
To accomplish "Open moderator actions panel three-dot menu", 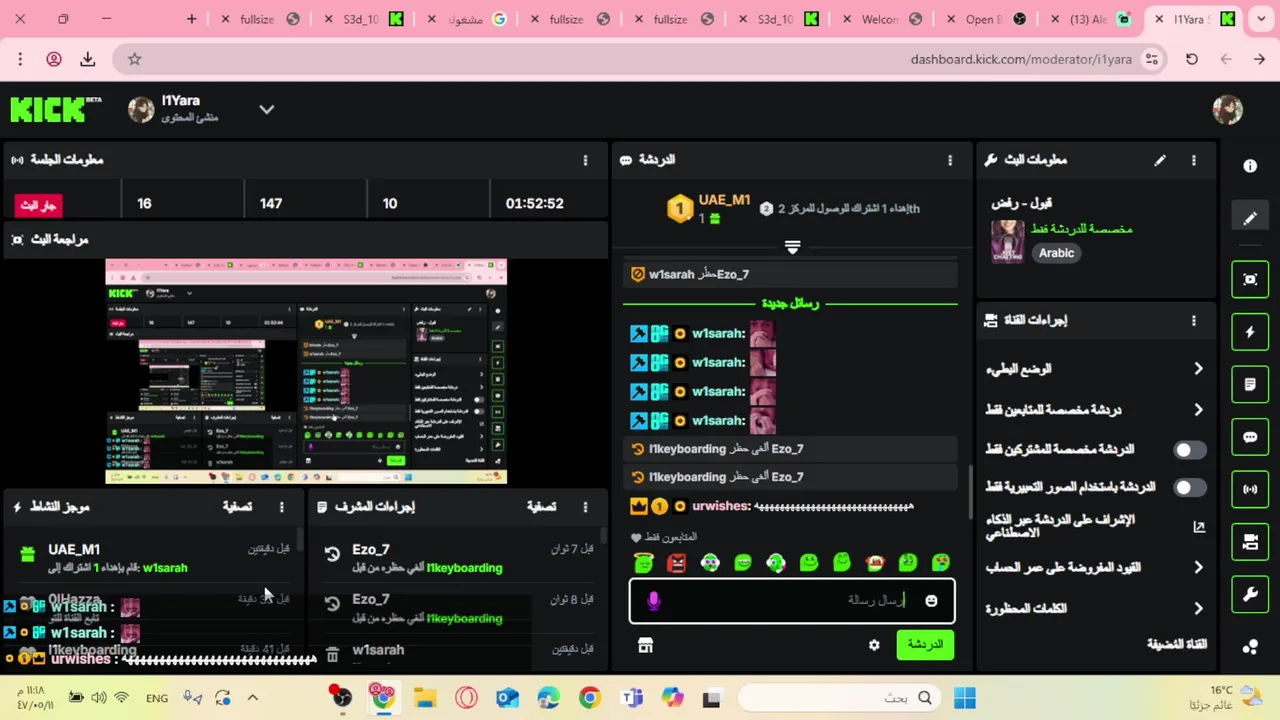I will (x=585, y=507).
